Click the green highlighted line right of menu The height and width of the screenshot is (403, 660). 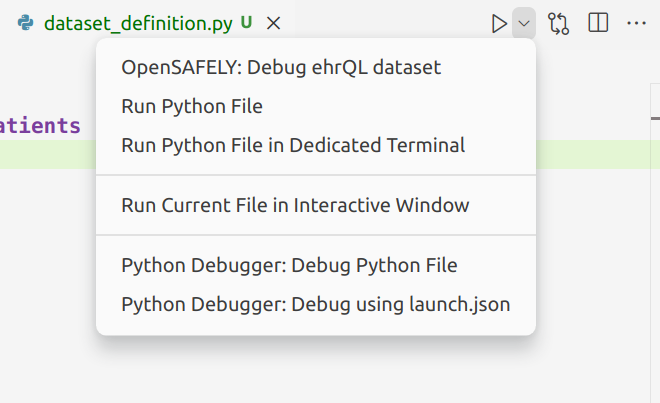click(x=597, y=155)
